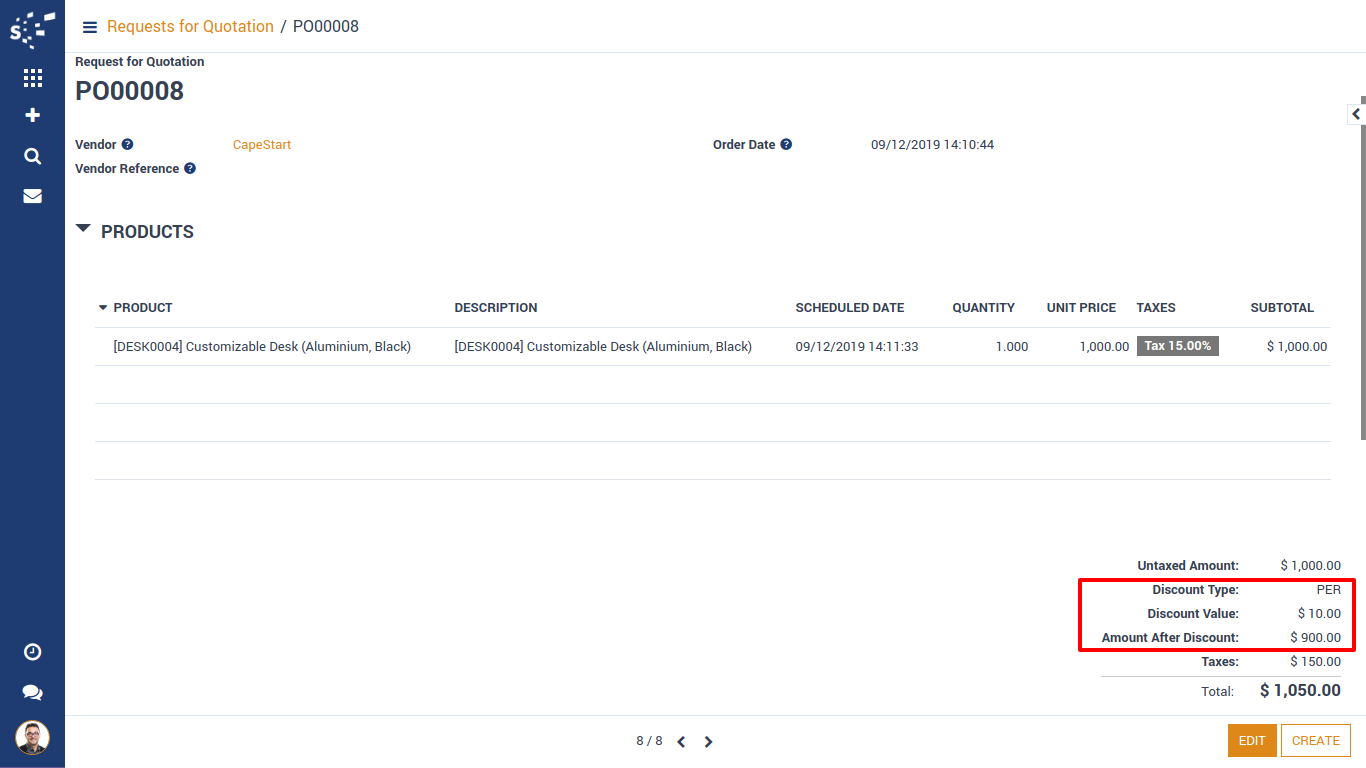
Task: Click help icon next to Order Date
Action: [x=786, y=145]
